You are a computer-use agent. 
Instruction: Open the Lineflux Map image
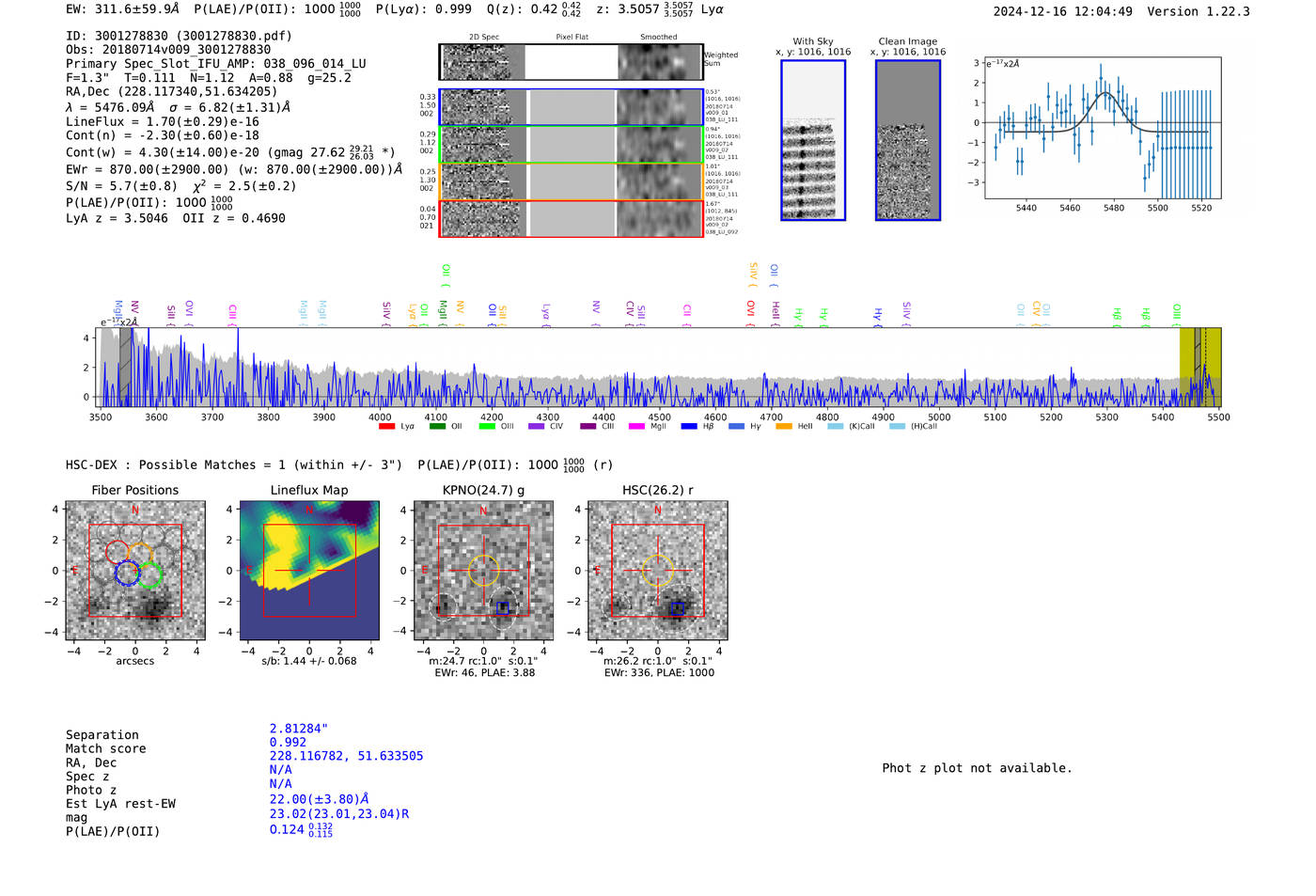(309, 571)
